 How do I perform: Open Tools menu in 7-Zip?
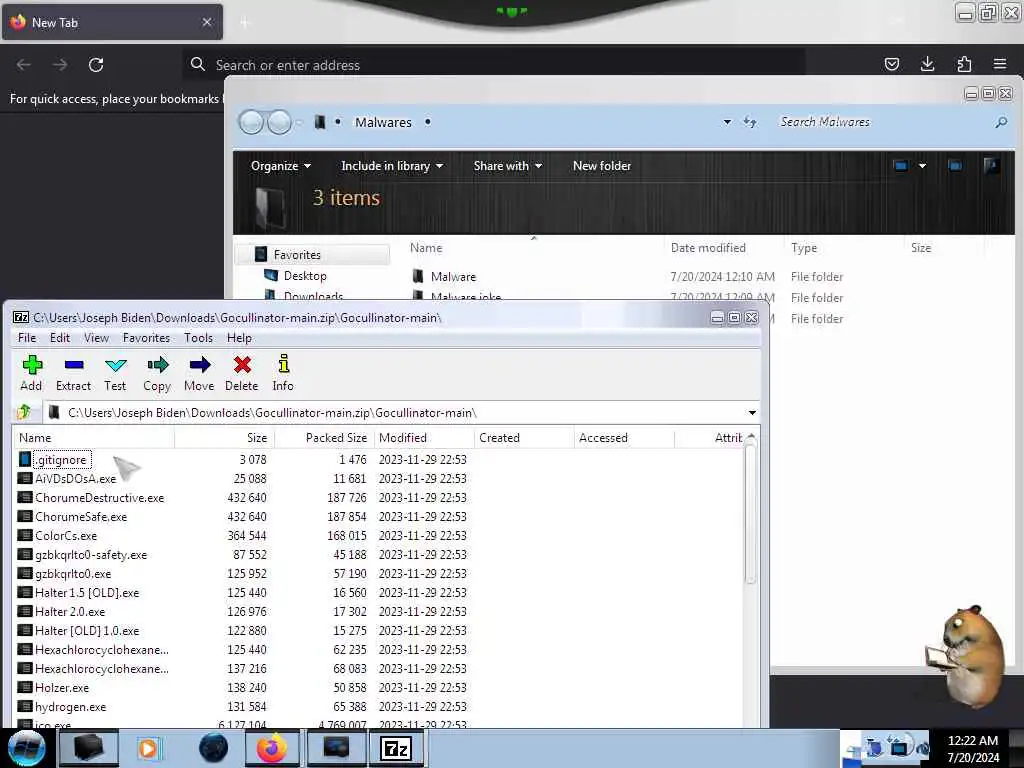click(x=198, y=338)
